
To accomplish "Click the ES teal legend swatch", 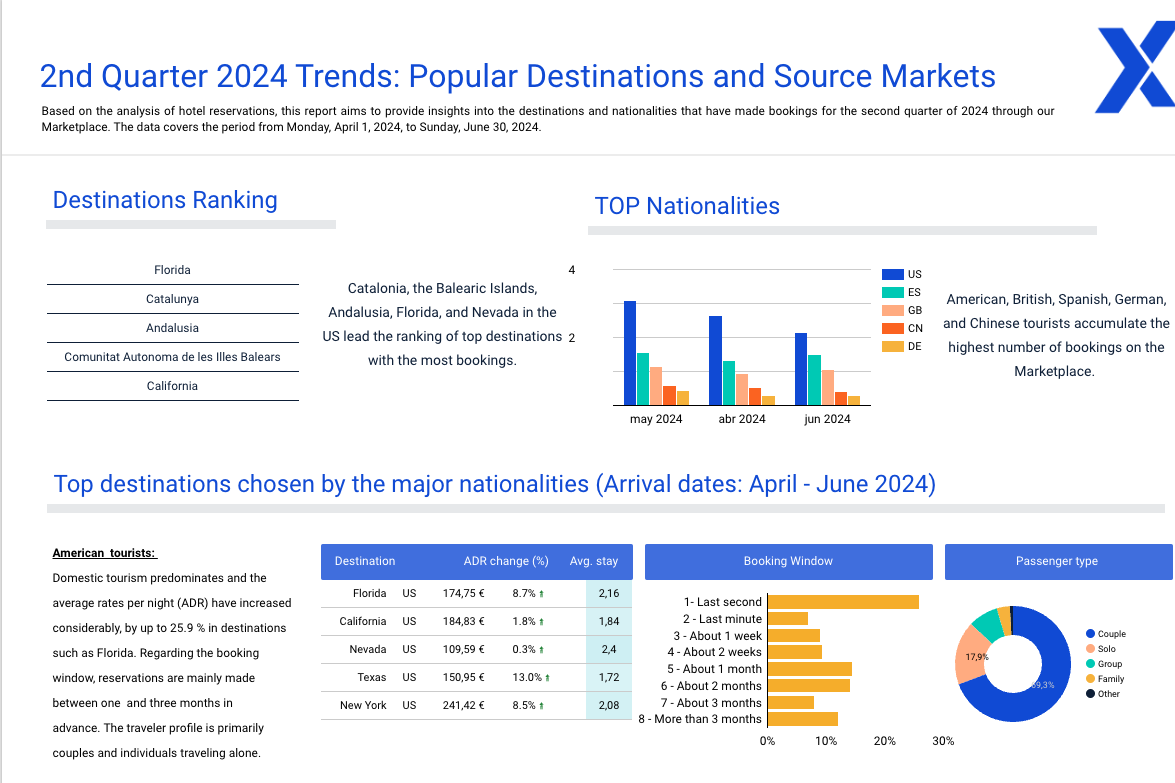I will (893, 292).
